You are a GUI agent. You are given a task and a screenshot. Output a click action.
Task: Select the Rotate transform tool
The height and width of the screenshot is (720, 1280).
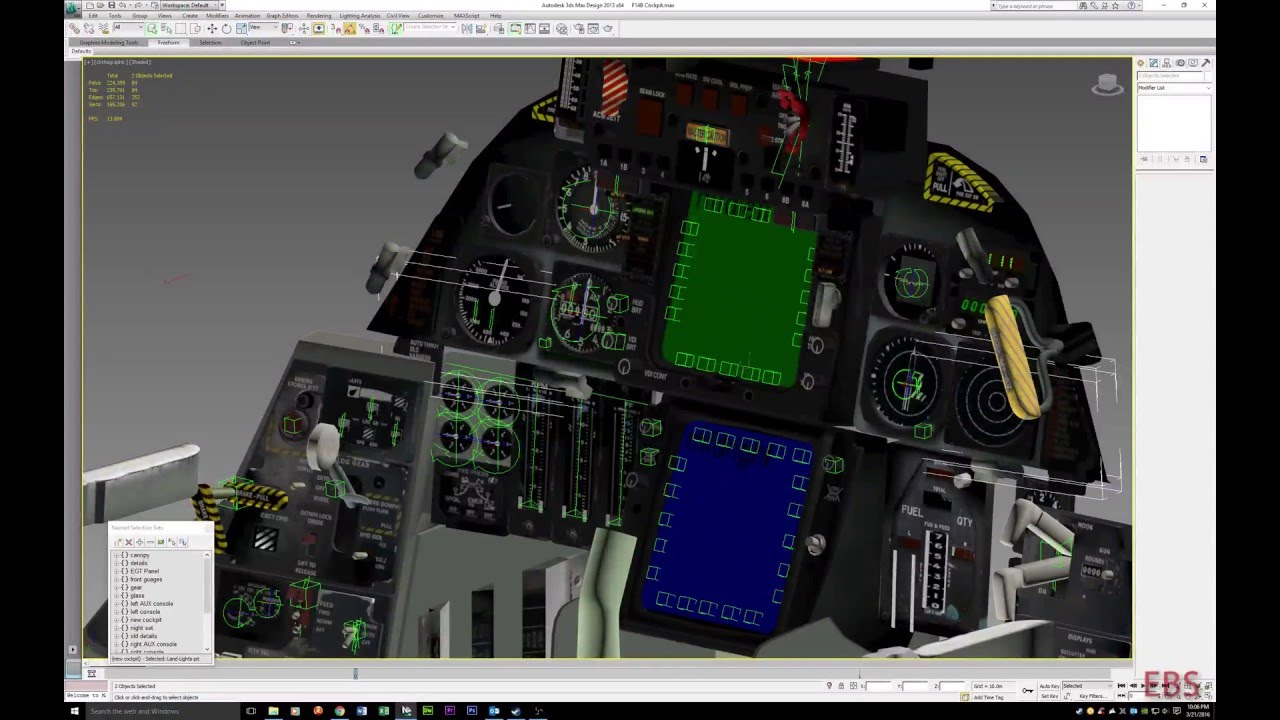226,28
